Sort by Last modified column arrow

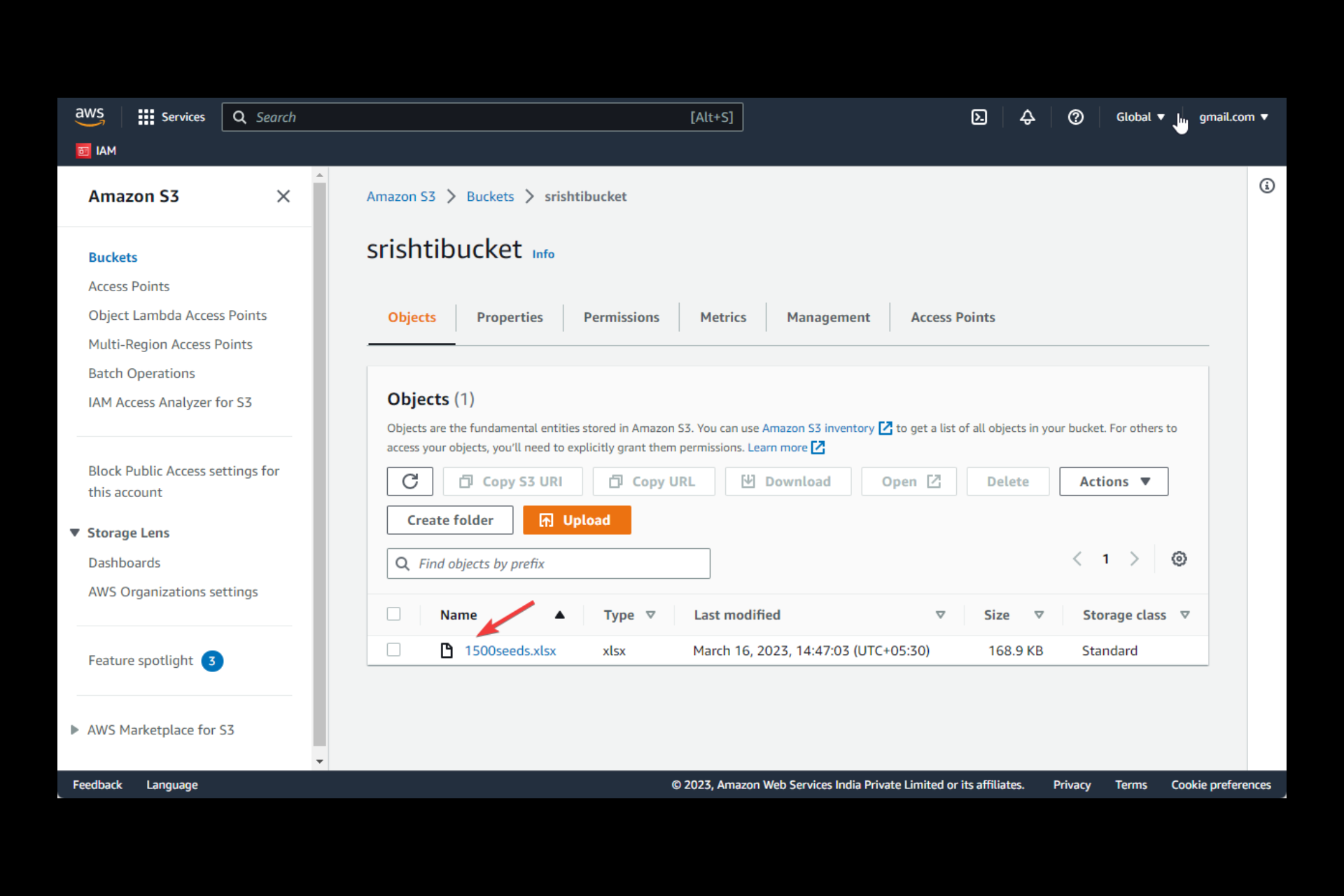tap(940, 615)
